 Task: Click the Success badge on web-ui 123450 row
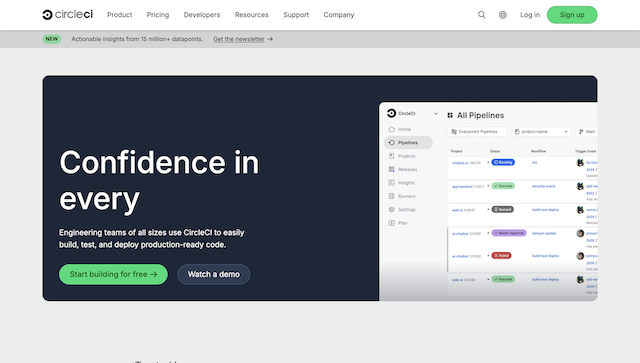click(503, 279)
